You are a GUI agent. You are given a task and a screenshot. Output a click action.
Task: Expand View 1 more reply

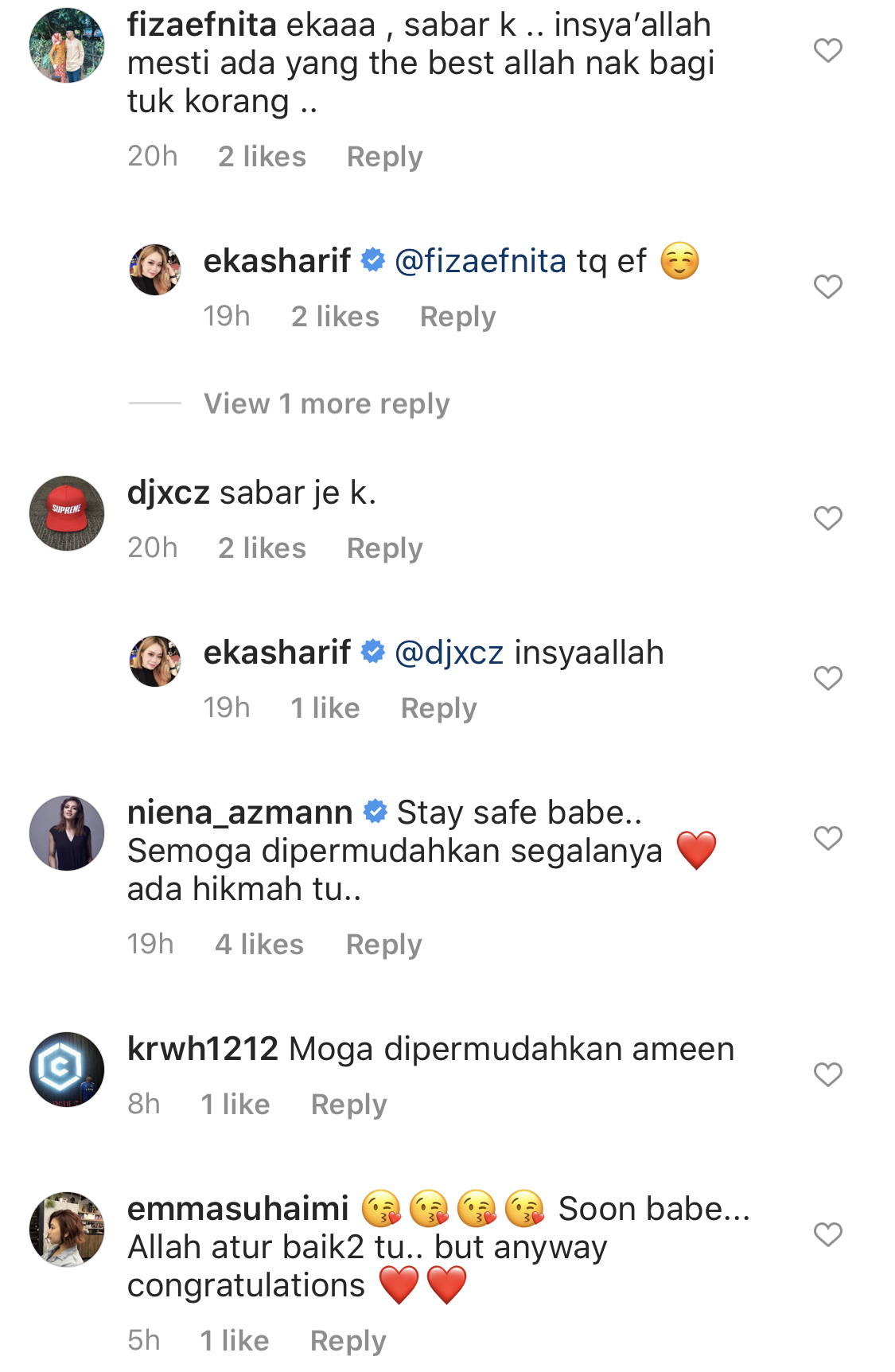326,403
